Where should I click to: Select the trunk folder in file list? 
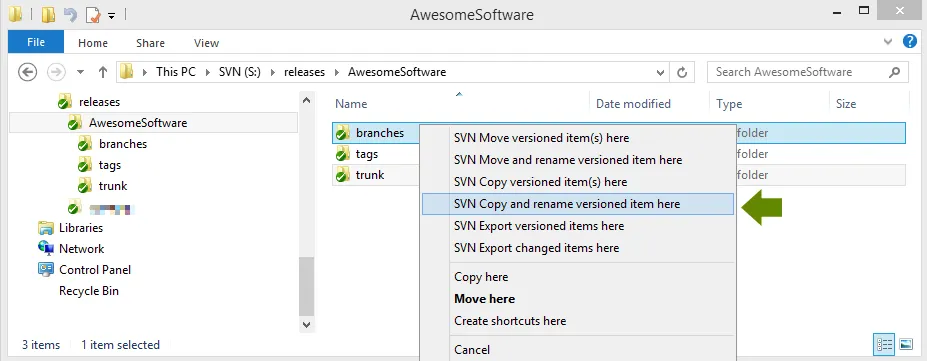click(x=370, y=175)
